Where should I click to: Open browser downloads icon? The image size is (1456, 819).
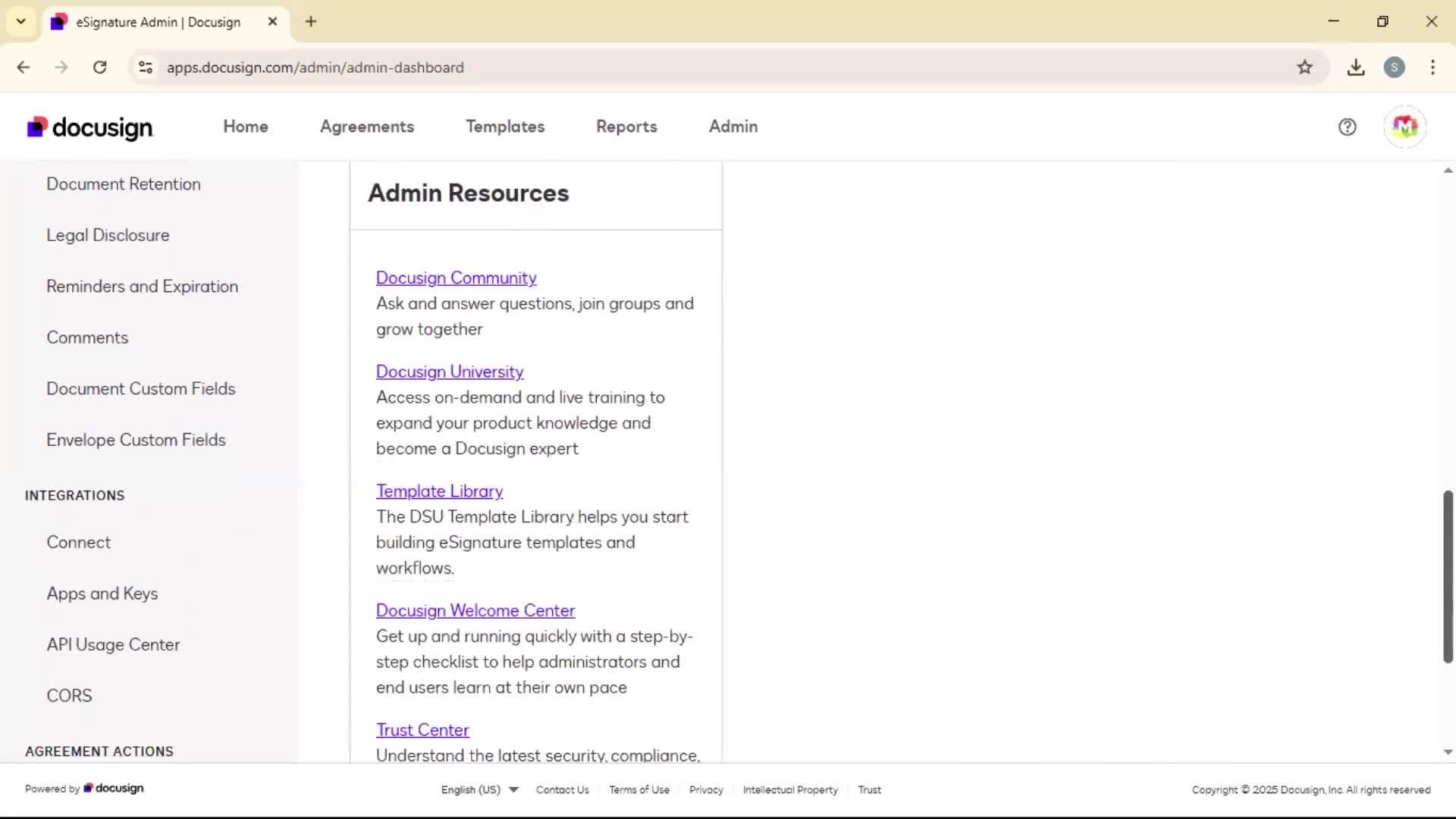coord(1356,67)
